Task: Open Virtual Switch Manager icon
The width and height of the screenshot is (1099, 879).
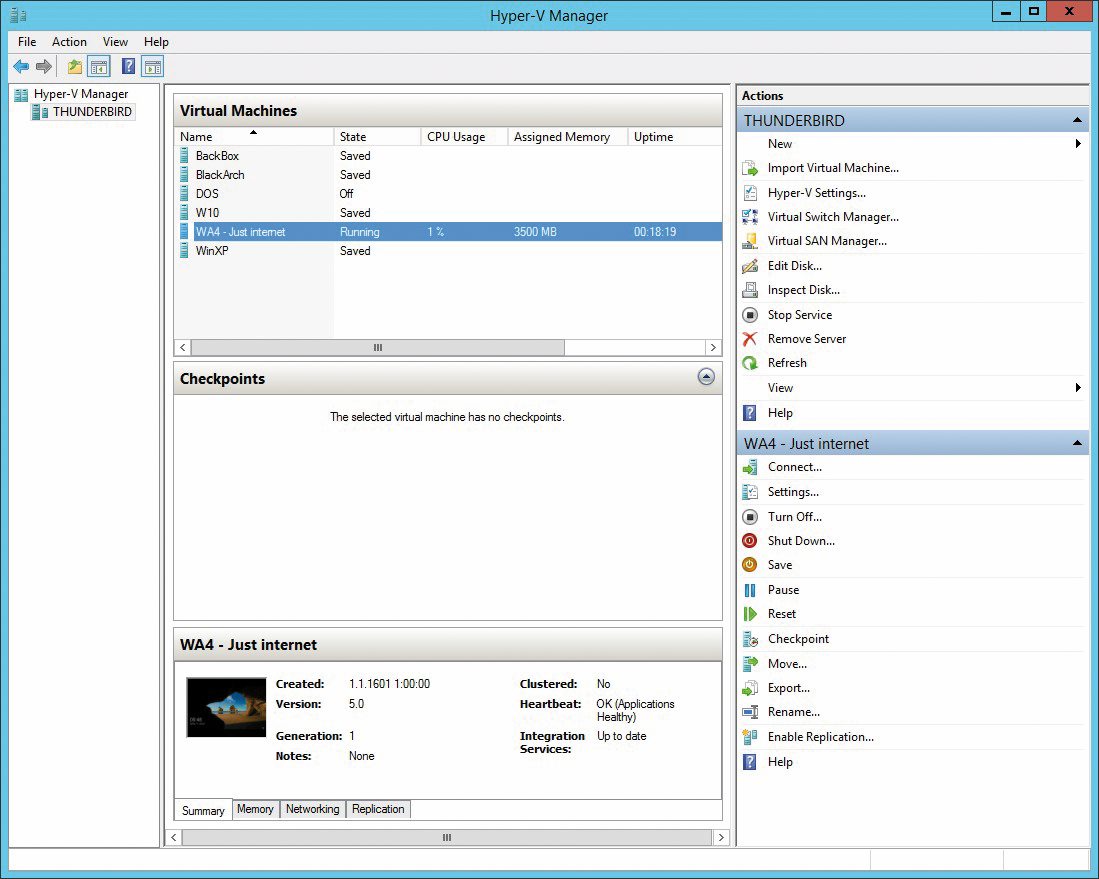Action: (x=750, y=217)
